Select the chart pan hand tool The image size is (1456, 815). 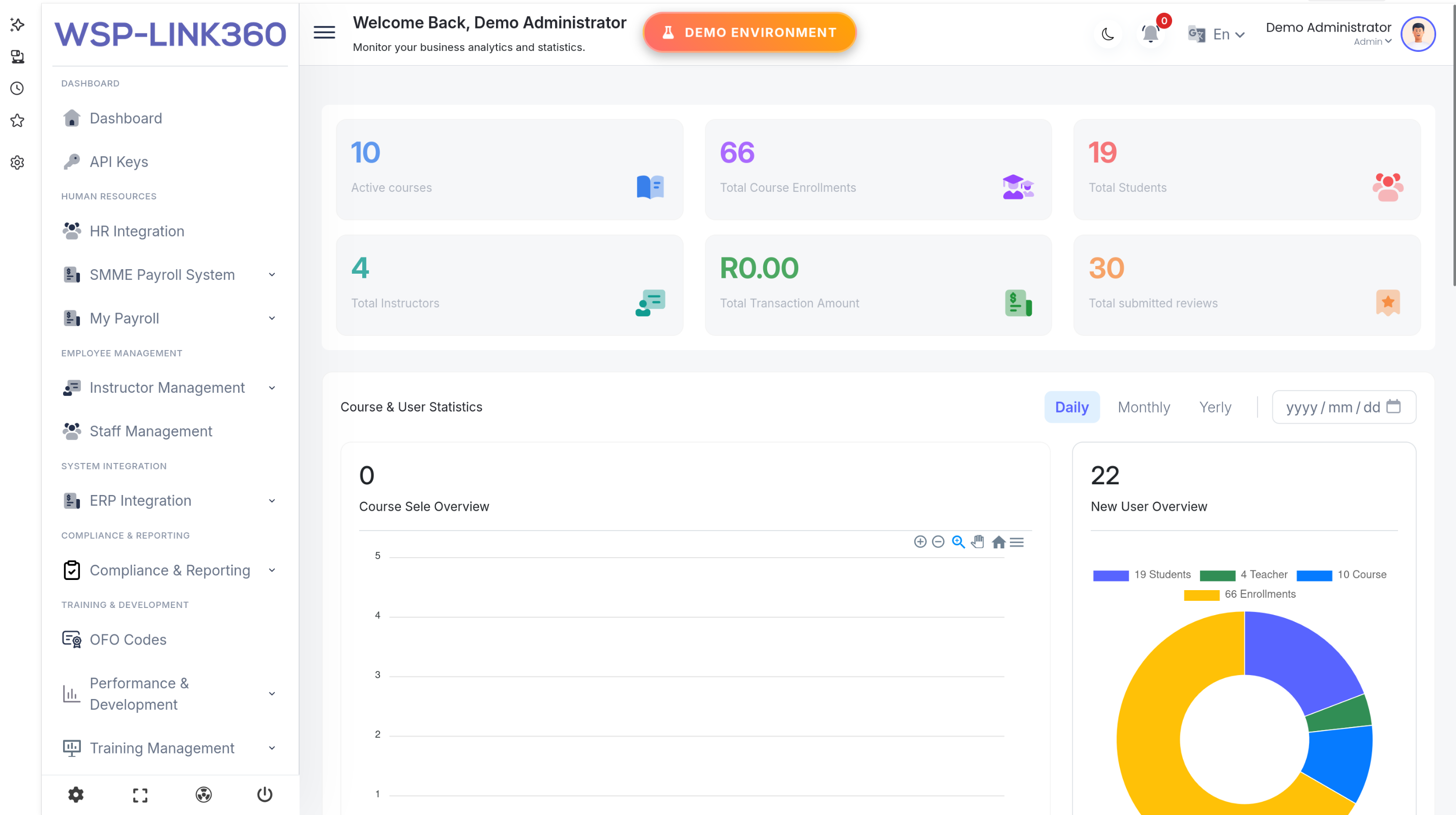click(977, 541)
